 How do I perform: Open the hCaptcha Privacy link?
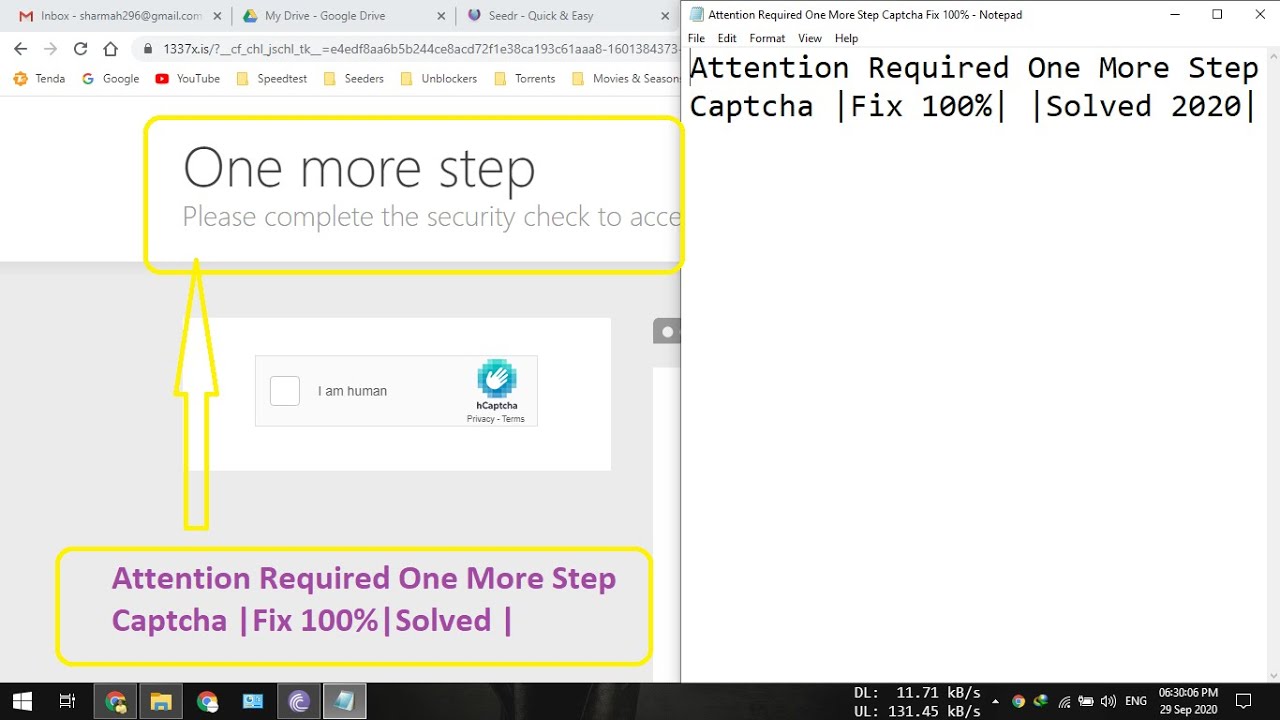coord(480,419)
